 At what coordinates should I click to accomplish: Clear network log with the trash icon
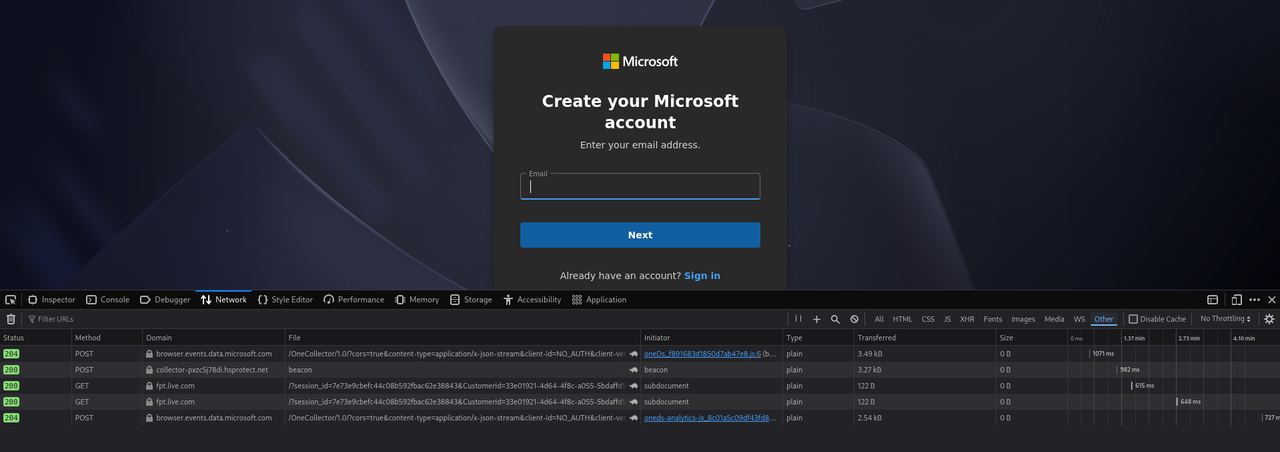[11, 319]
